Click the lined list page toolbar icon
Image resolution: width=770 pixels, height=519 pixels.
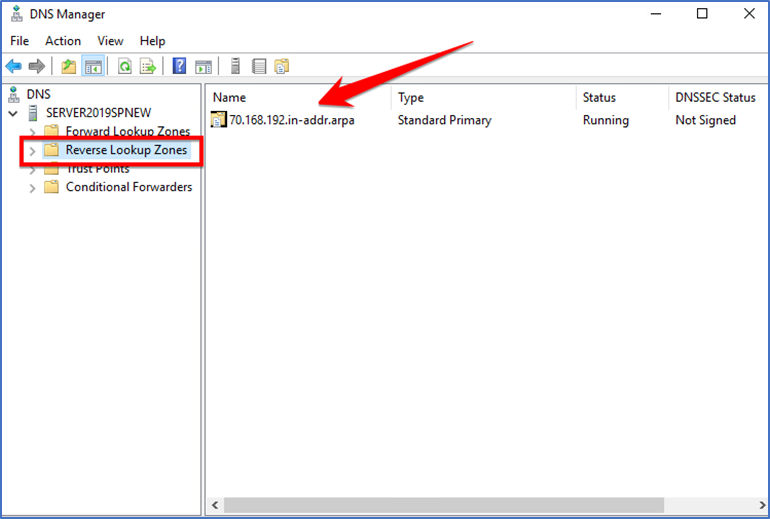(x=259, y=66)
